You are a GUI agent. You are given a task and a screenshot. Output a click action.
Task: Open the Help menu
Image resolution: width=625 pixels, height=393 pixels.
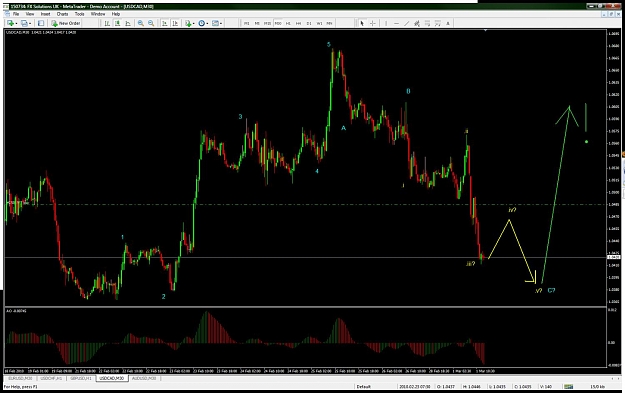(116, 14)
